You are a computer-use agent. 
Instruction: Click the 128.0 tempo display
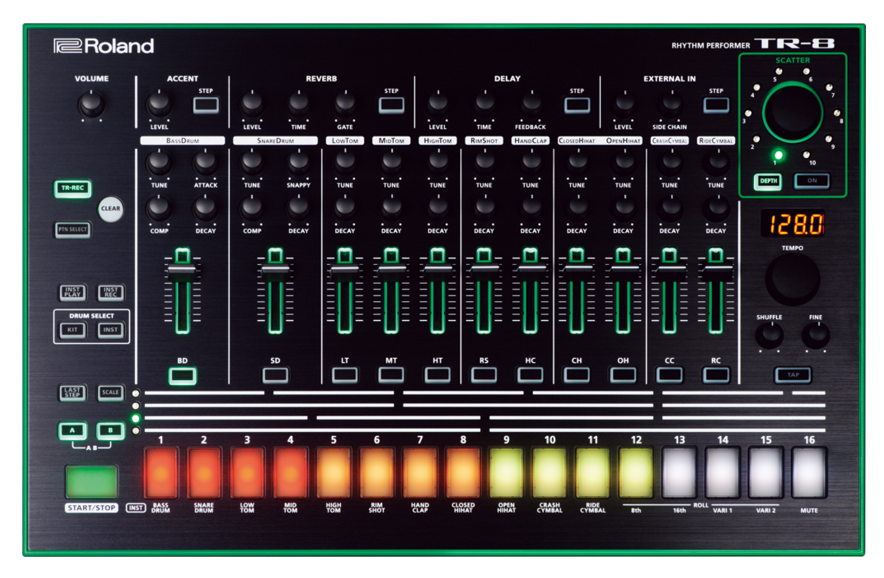(x=793, y=224)
